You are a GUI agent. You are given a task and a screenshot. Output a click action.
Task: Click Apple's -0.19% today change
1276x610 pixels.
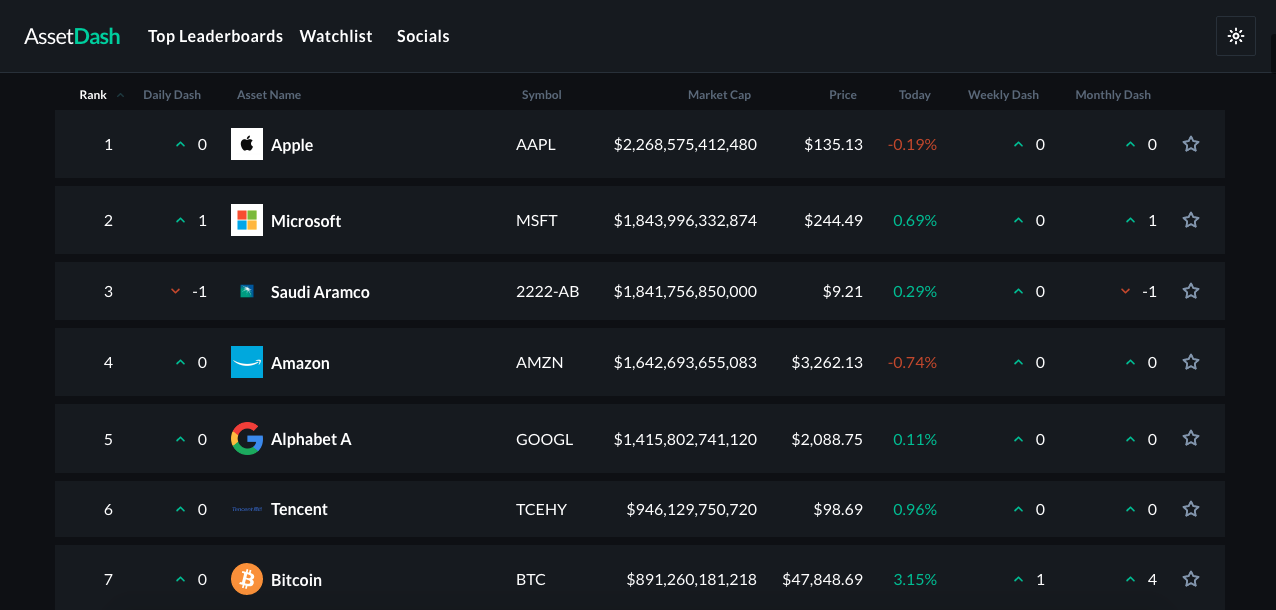pyautogui.click(x=912, y=144)
